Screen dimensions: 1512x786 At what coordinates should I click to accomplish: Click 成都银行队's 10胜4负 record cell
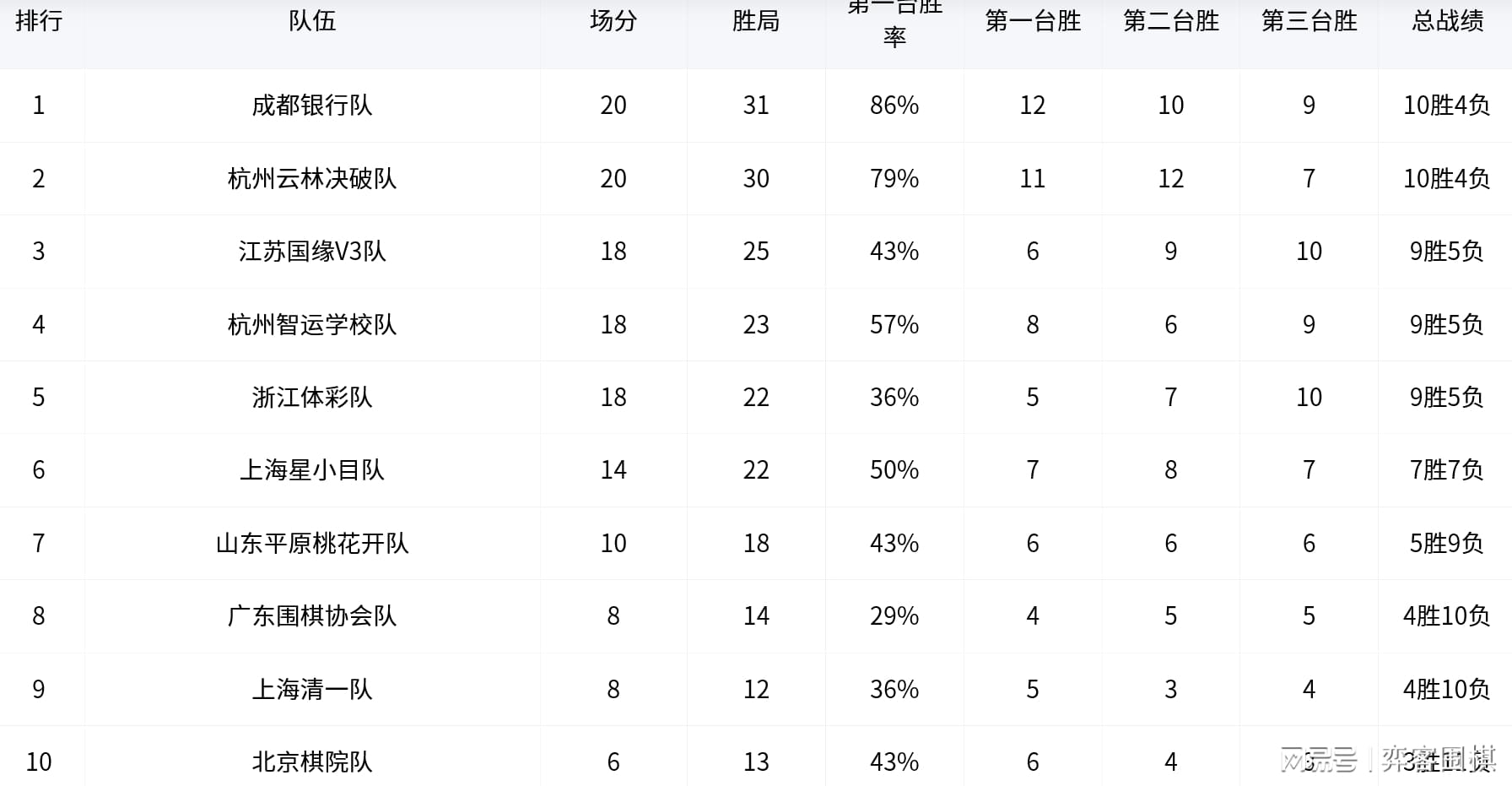pos(1446,106)
